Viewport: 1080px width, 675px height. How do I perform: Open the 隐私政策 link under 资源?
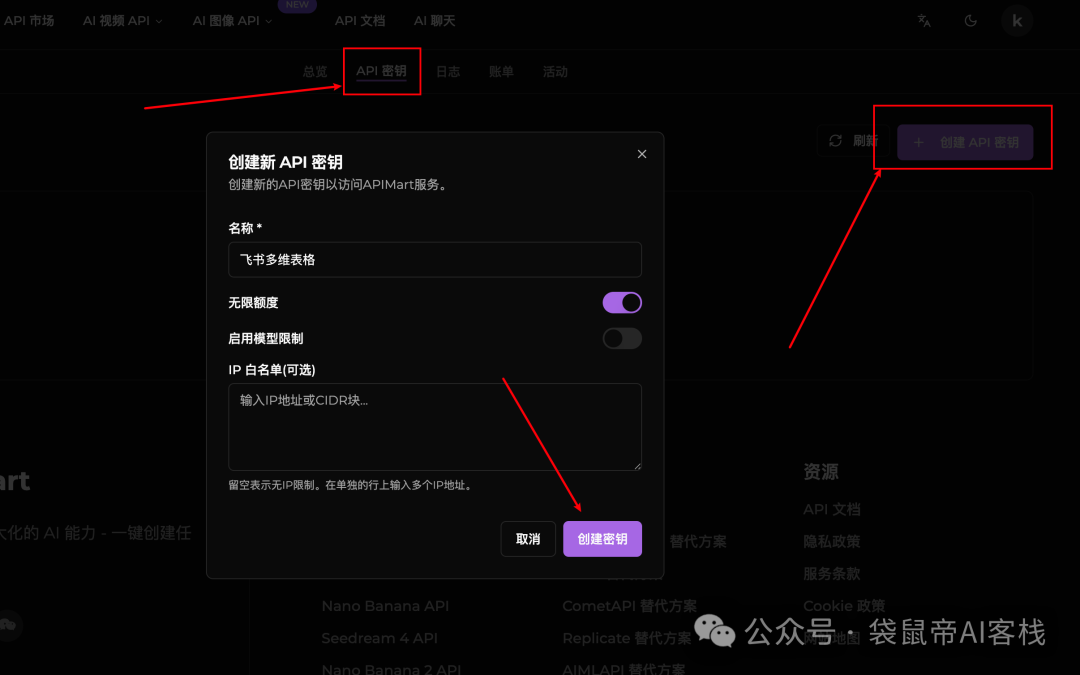coord(833,540)
